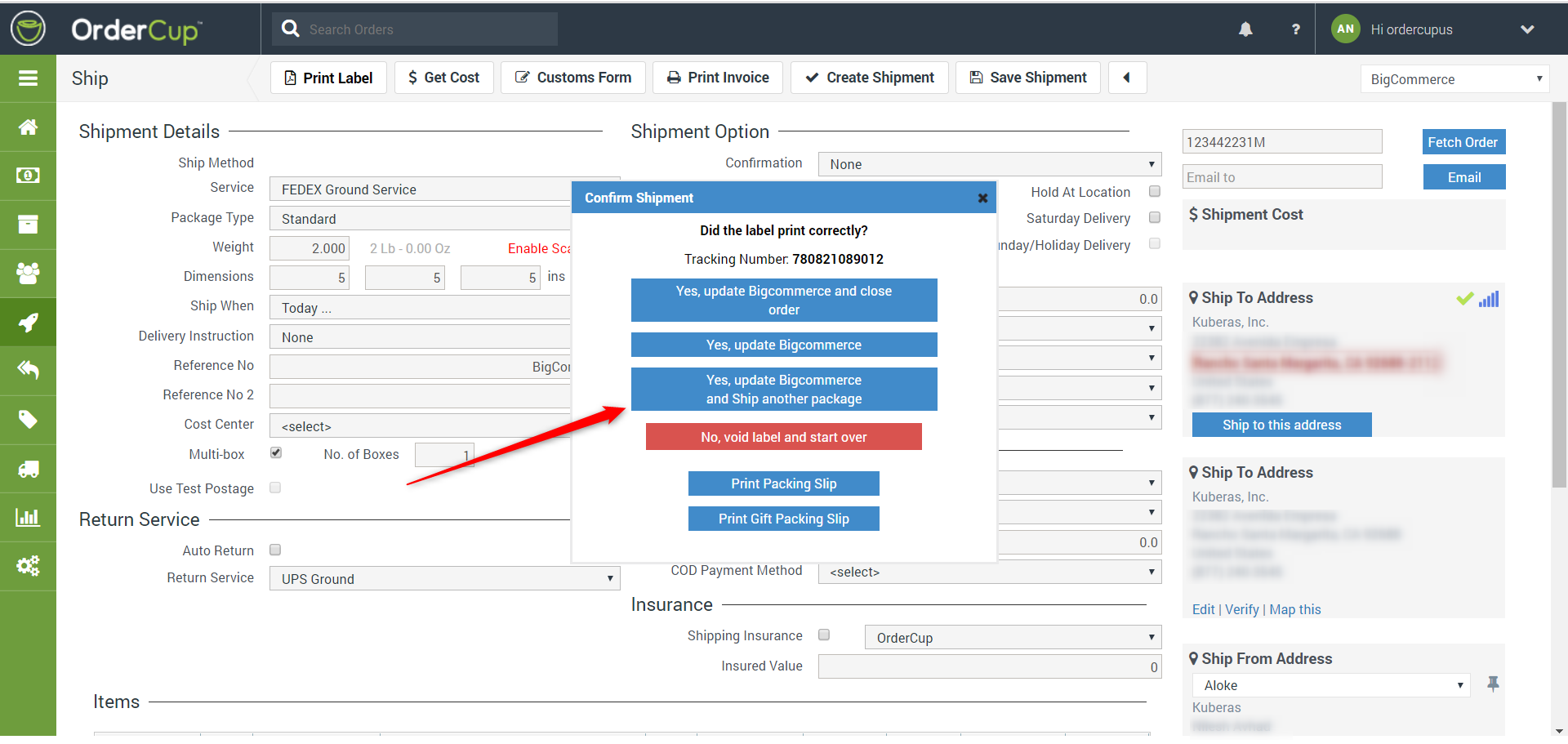
Task: Open Customs Form
Action: click(x=573, y=78)
